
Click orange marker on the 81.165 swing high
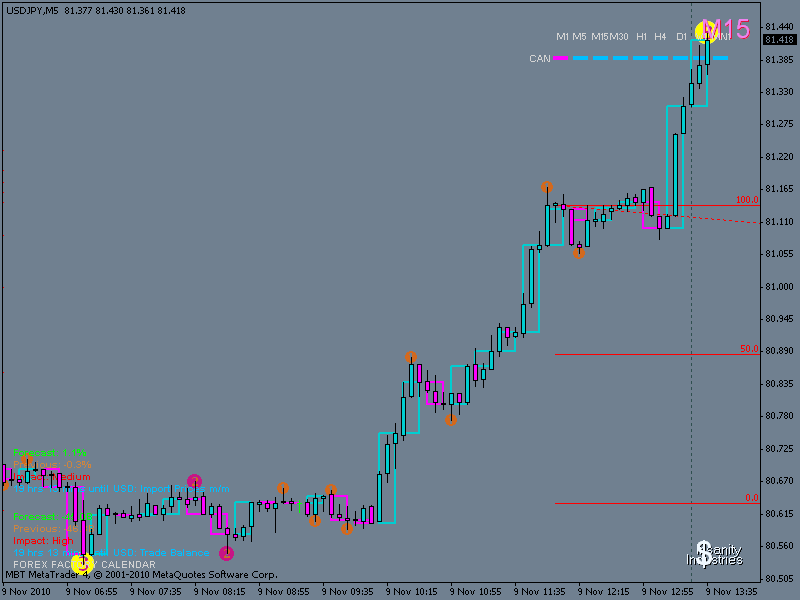[x=547, y=187]
